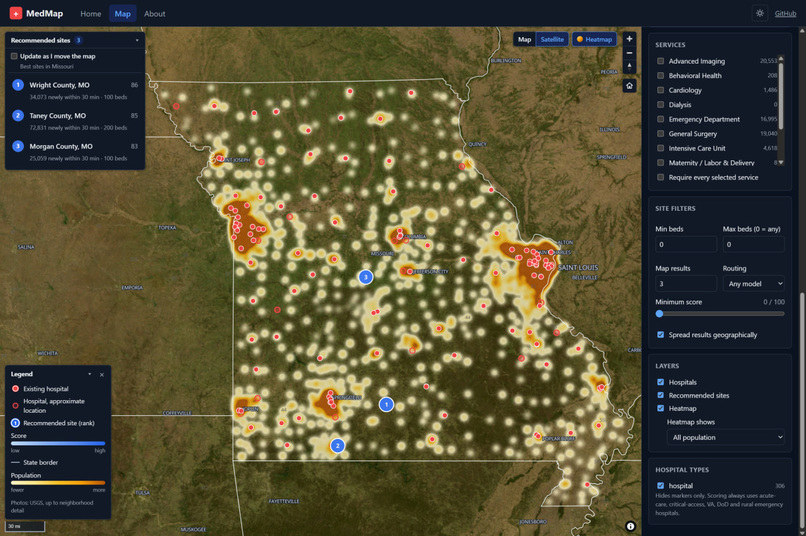Viewport: 806px width, 536px height.
Task: Check the Advanced Imaging service
Action: [661, 61]
